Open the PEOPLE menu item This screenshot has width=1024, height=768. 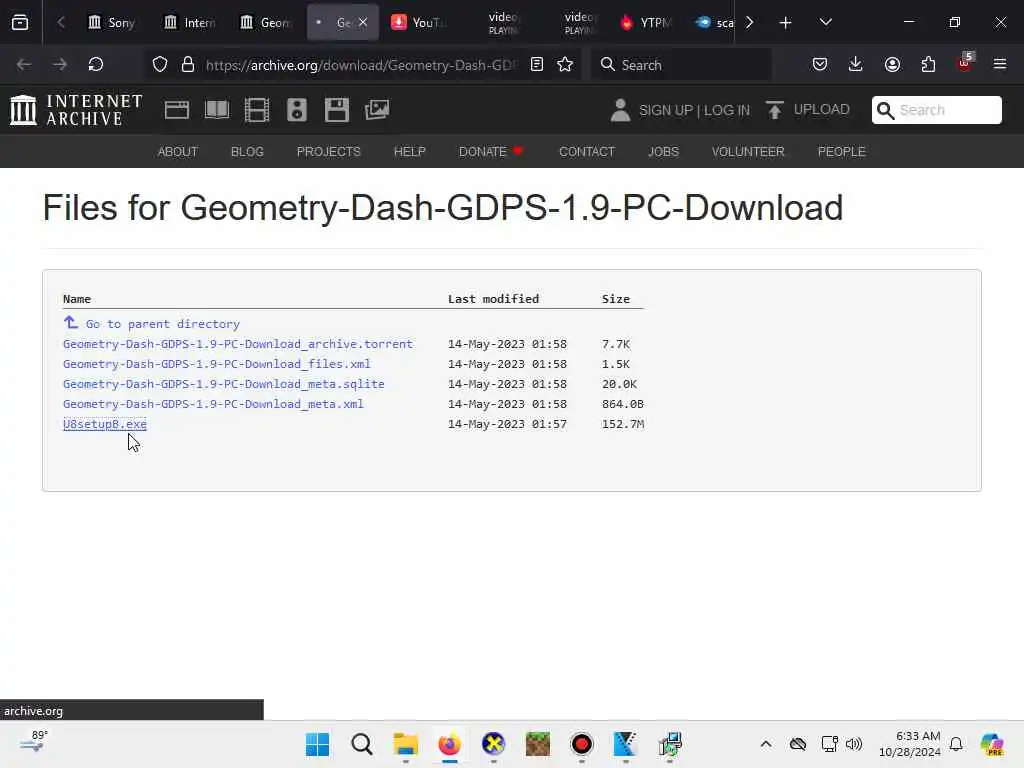(x=842, y=152)
